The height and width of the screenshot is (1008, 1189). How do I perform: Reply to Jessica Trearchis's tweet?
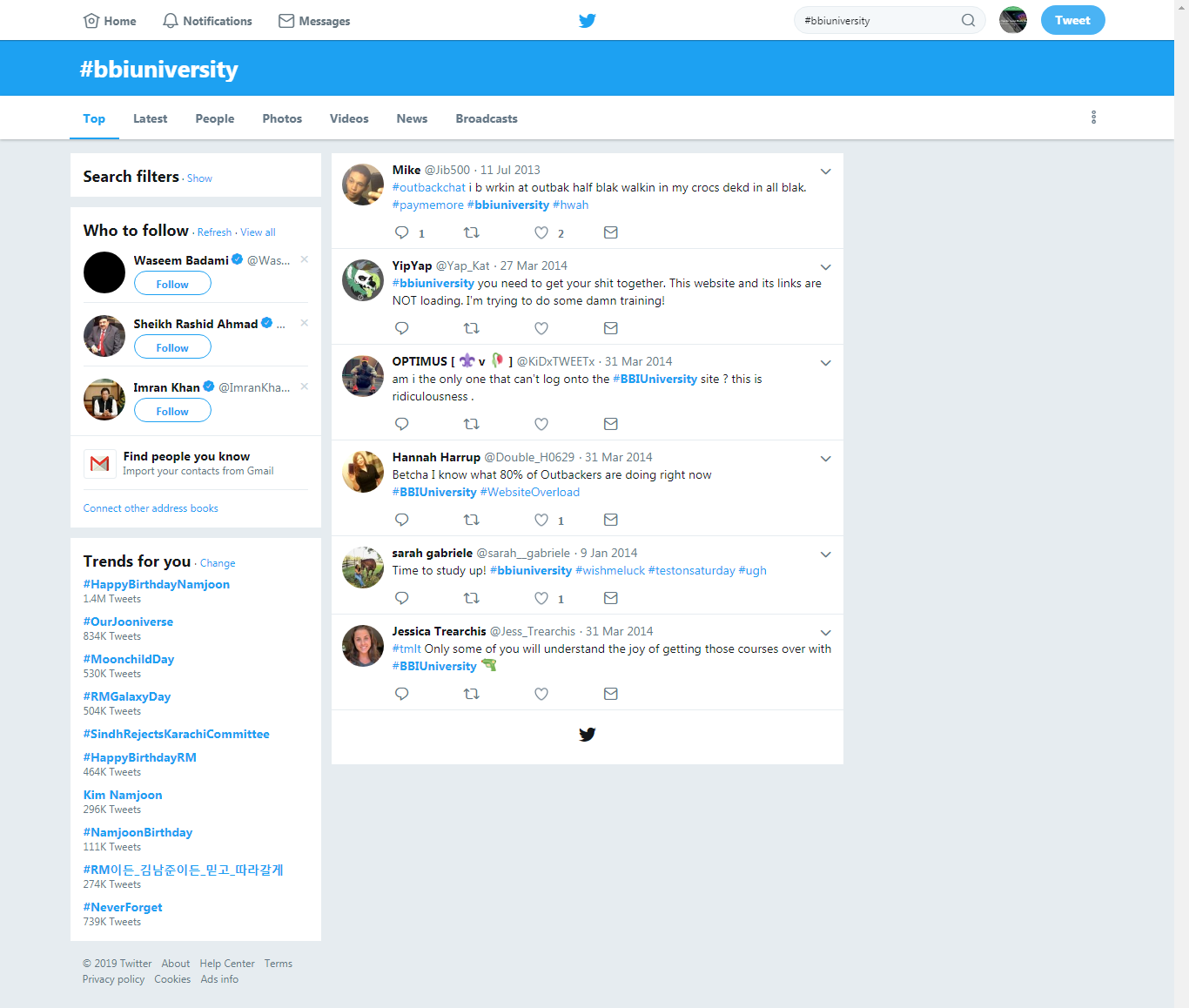coord(402,694)
